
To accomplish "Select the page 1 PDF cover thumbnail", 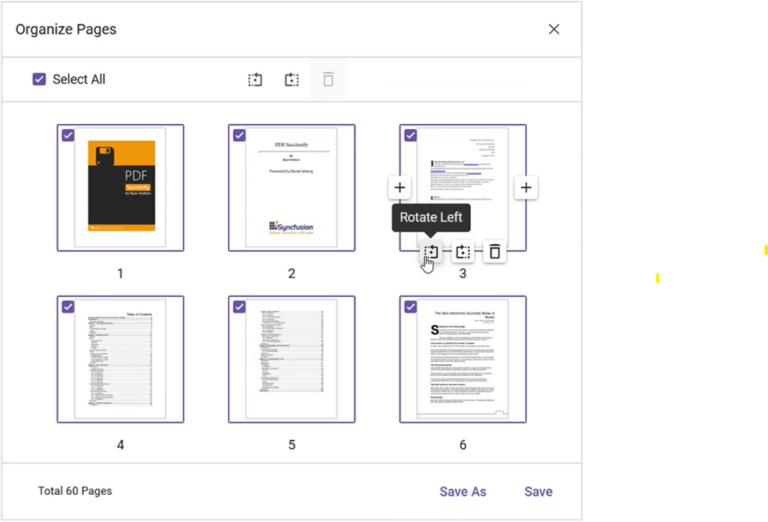I will coord(120,188).
